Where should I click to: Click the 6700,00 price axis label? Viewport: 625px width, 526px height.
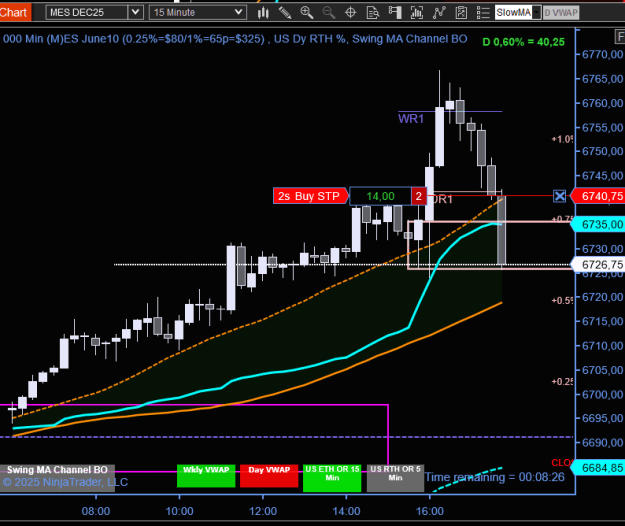[x=602, y=394]
